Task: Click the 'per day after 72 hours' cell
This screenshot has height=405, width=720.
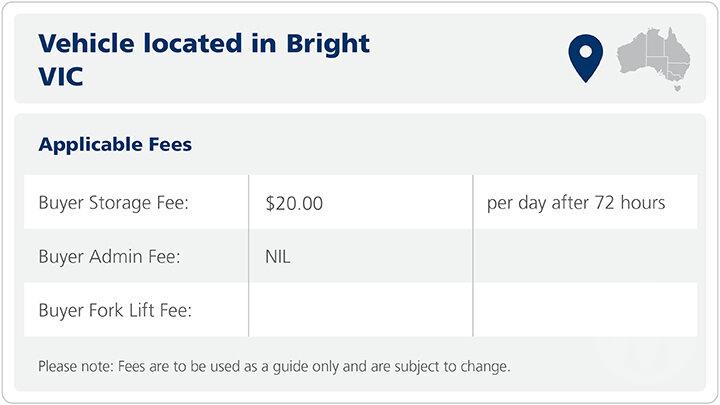Action: (x=576, y=203)
